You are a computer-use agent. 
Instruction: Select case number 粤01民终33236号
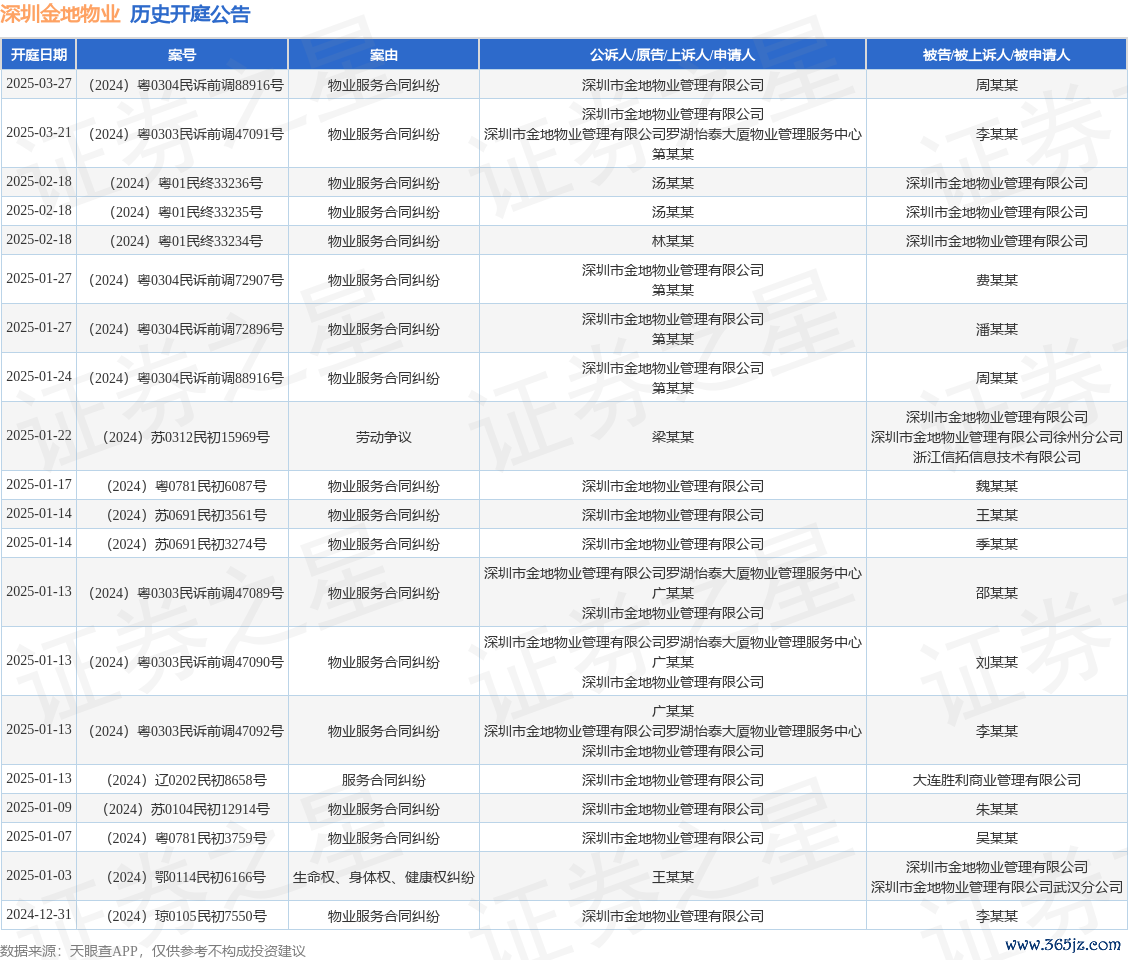tap(186, 183)
